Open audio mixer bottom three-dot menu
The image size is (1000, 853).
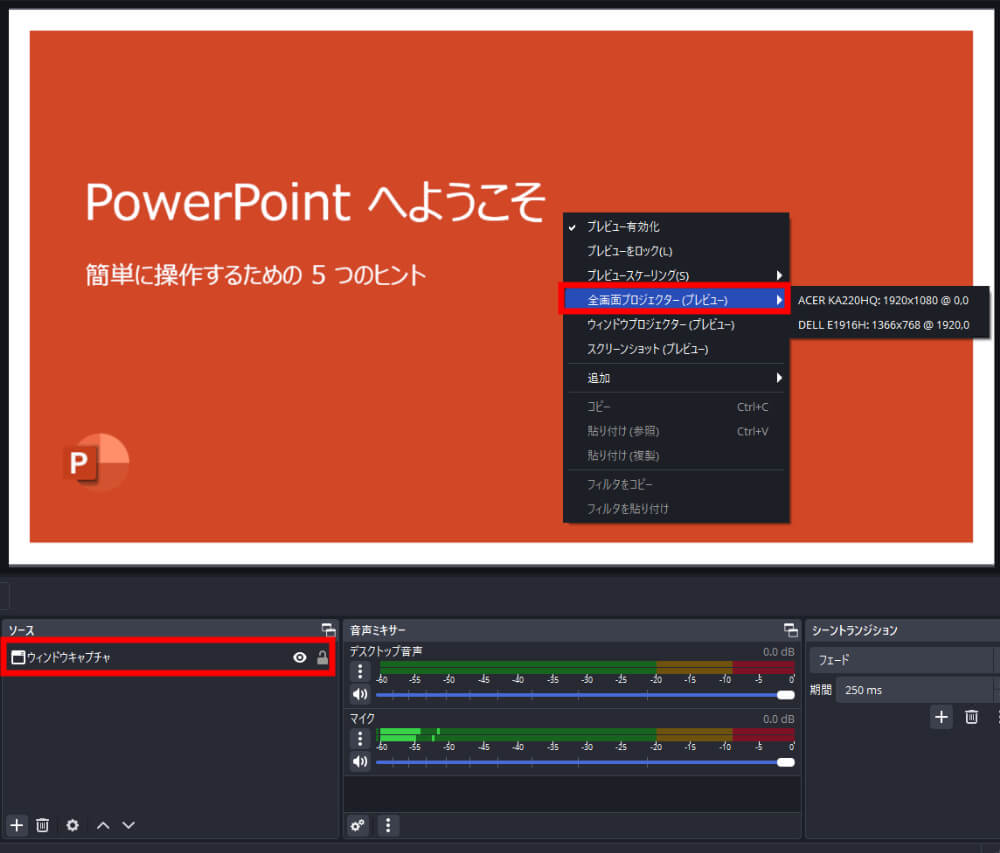click(388, 826)
